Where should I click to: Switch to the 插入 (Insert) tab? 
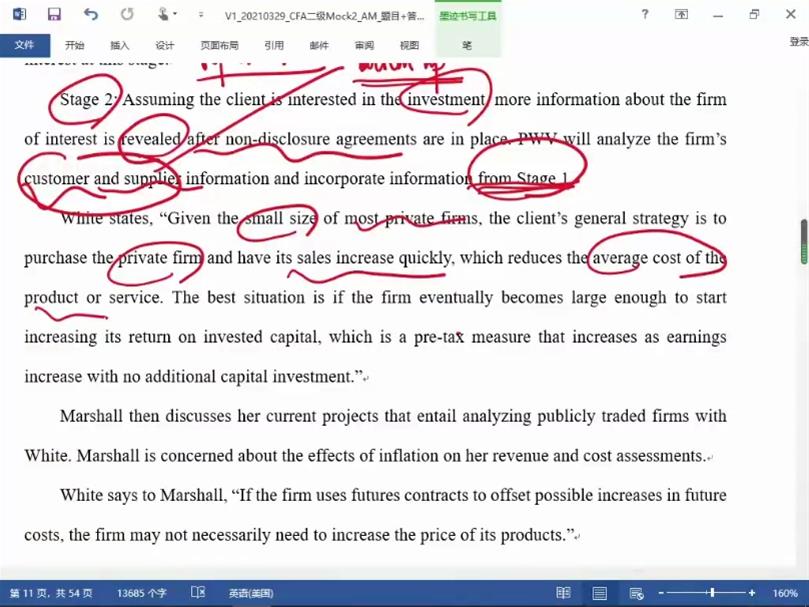(119, 45)
